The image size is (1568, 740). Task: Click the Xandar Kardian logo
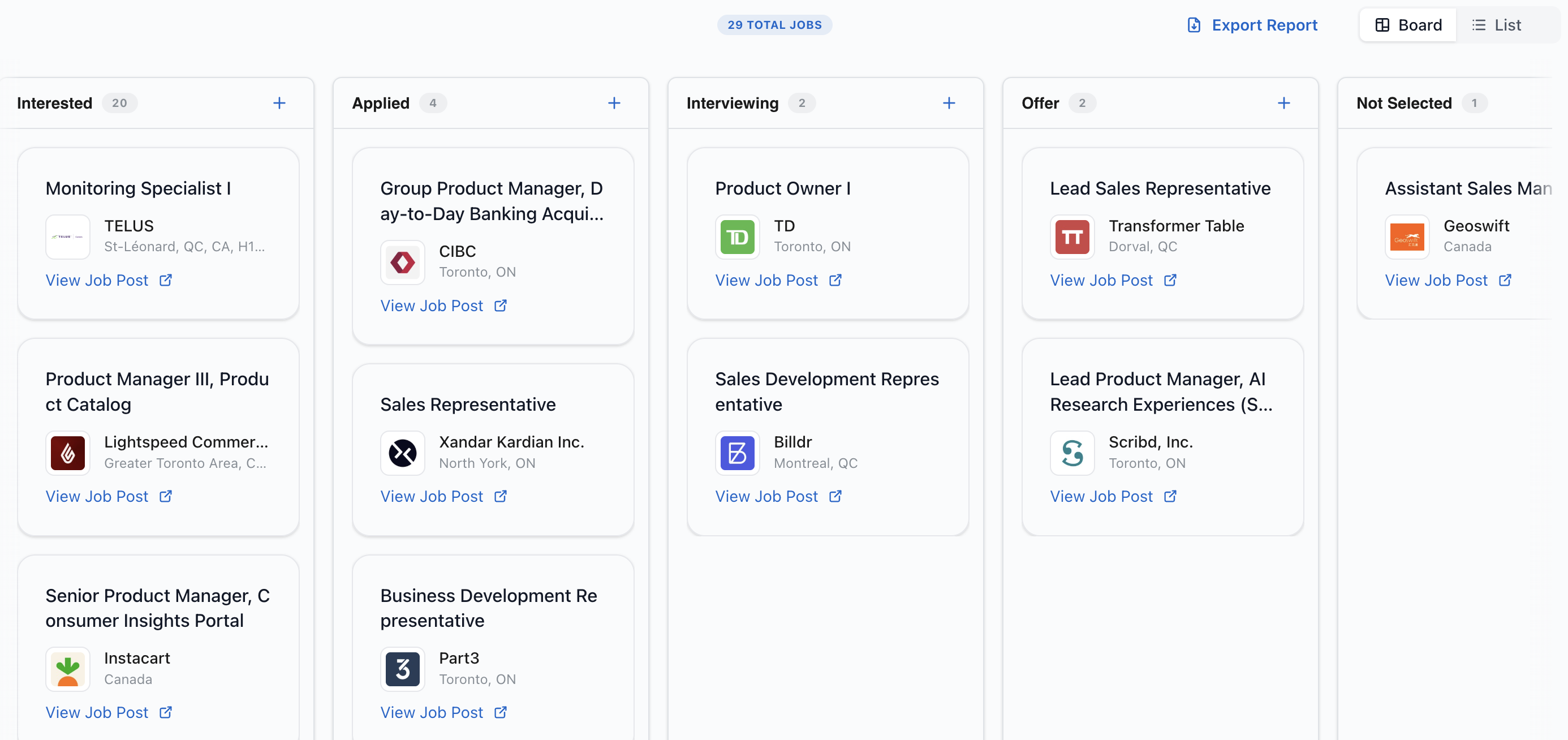[x=402, y=452]
